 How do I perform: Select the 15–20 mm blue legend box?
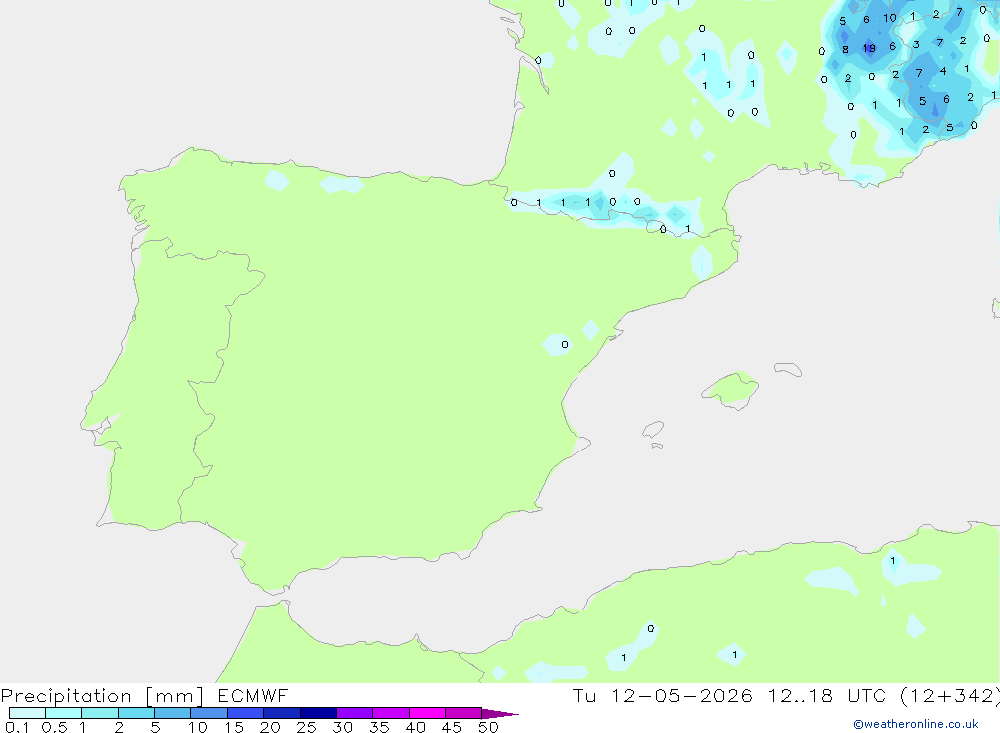[x=246, y=713]
